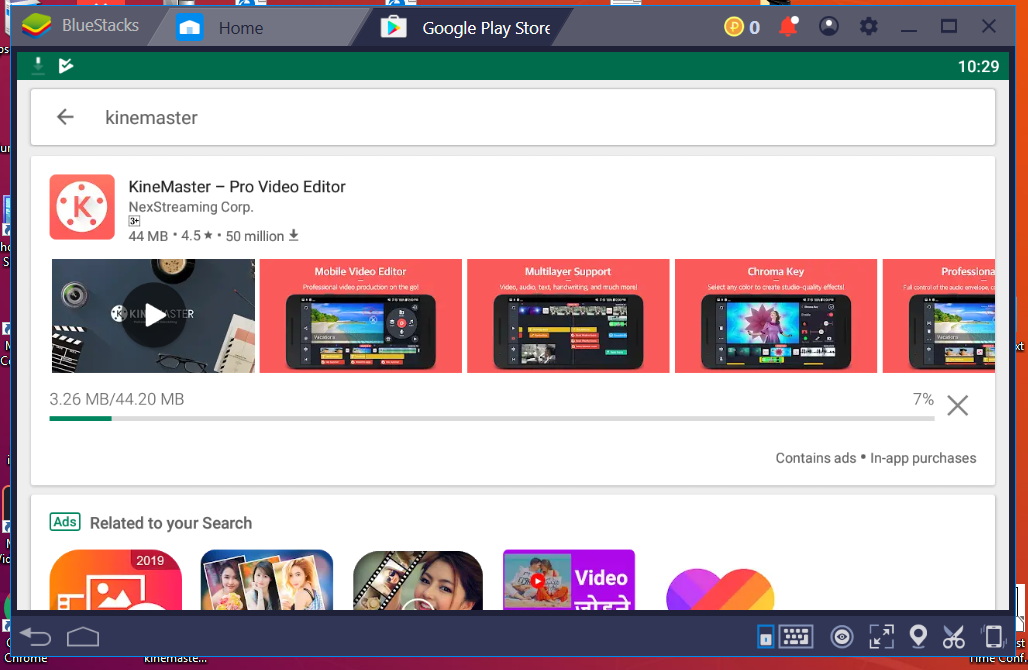Viewport: 1028px width, 670px height.
Task: Click the 4.5 star rating text
Action: point(197,235)
